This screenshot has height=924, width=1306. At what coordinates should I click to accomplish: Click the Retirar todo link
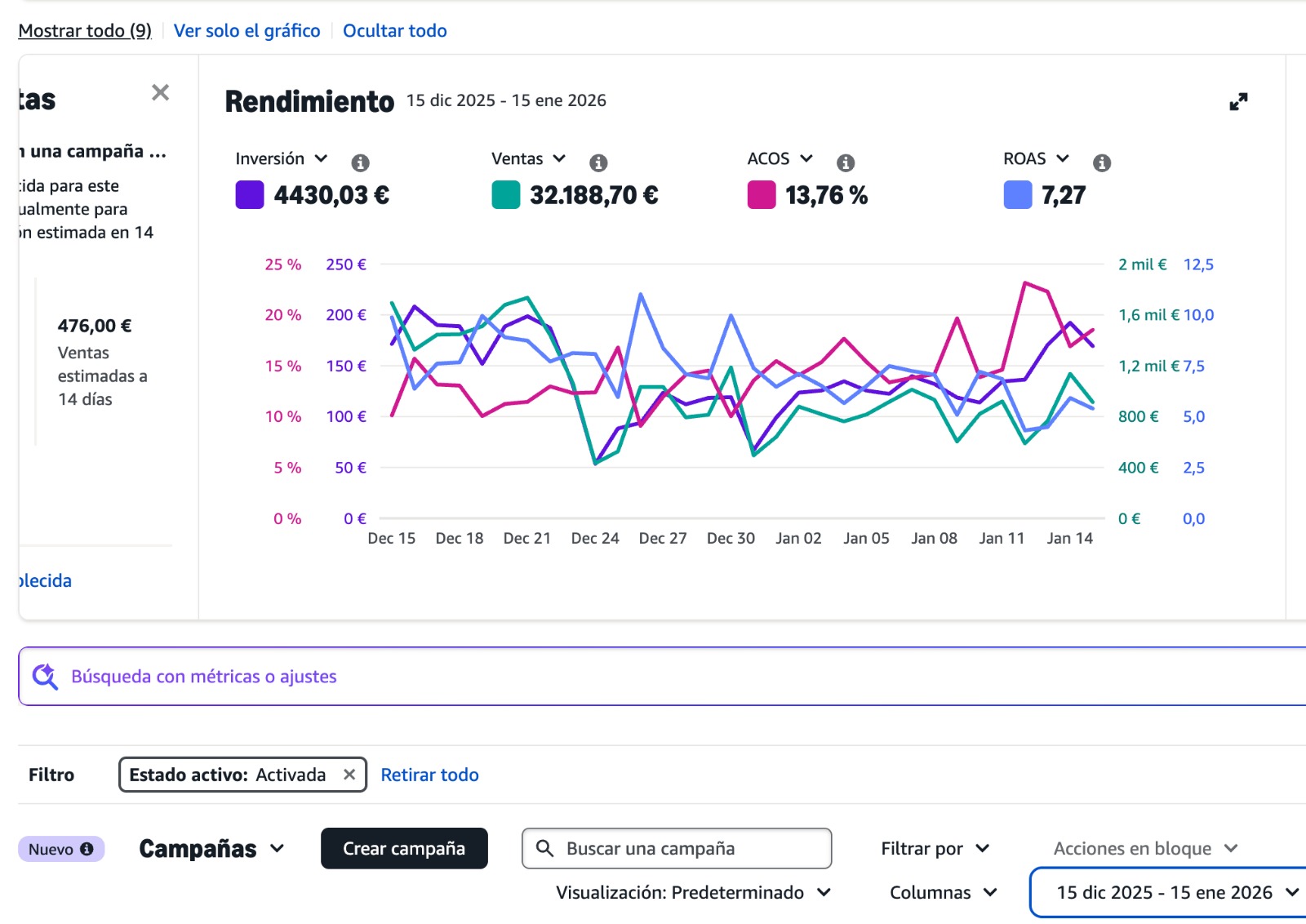429,775
